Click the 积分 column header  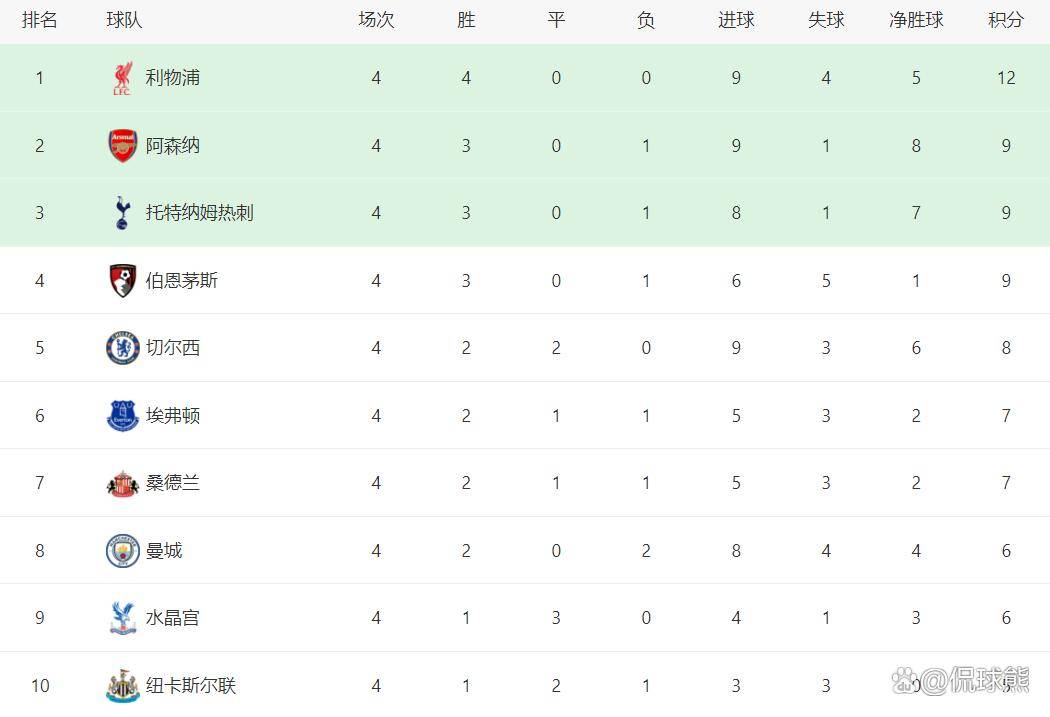pos(1006,20)
